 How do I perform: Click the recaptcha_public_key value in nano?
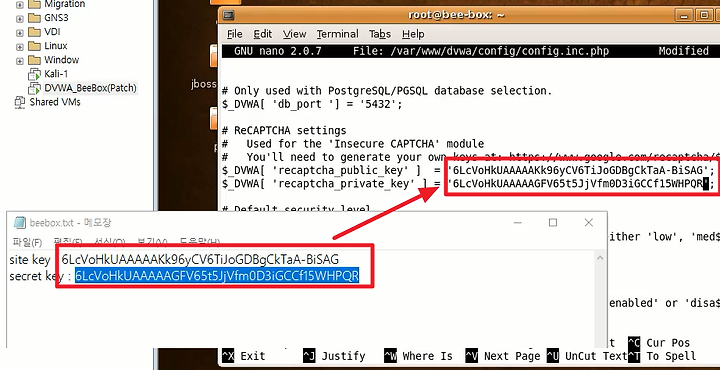[579, 171]
